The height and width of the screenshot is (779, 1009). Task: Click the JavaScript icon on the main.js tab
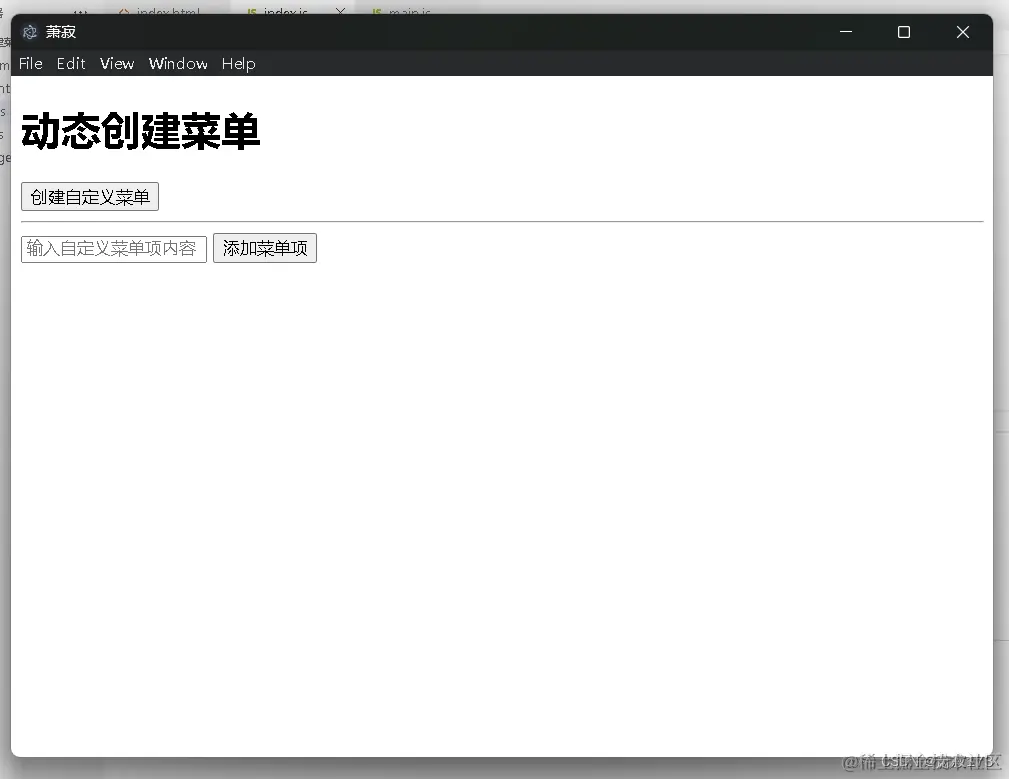click(378, 12)
